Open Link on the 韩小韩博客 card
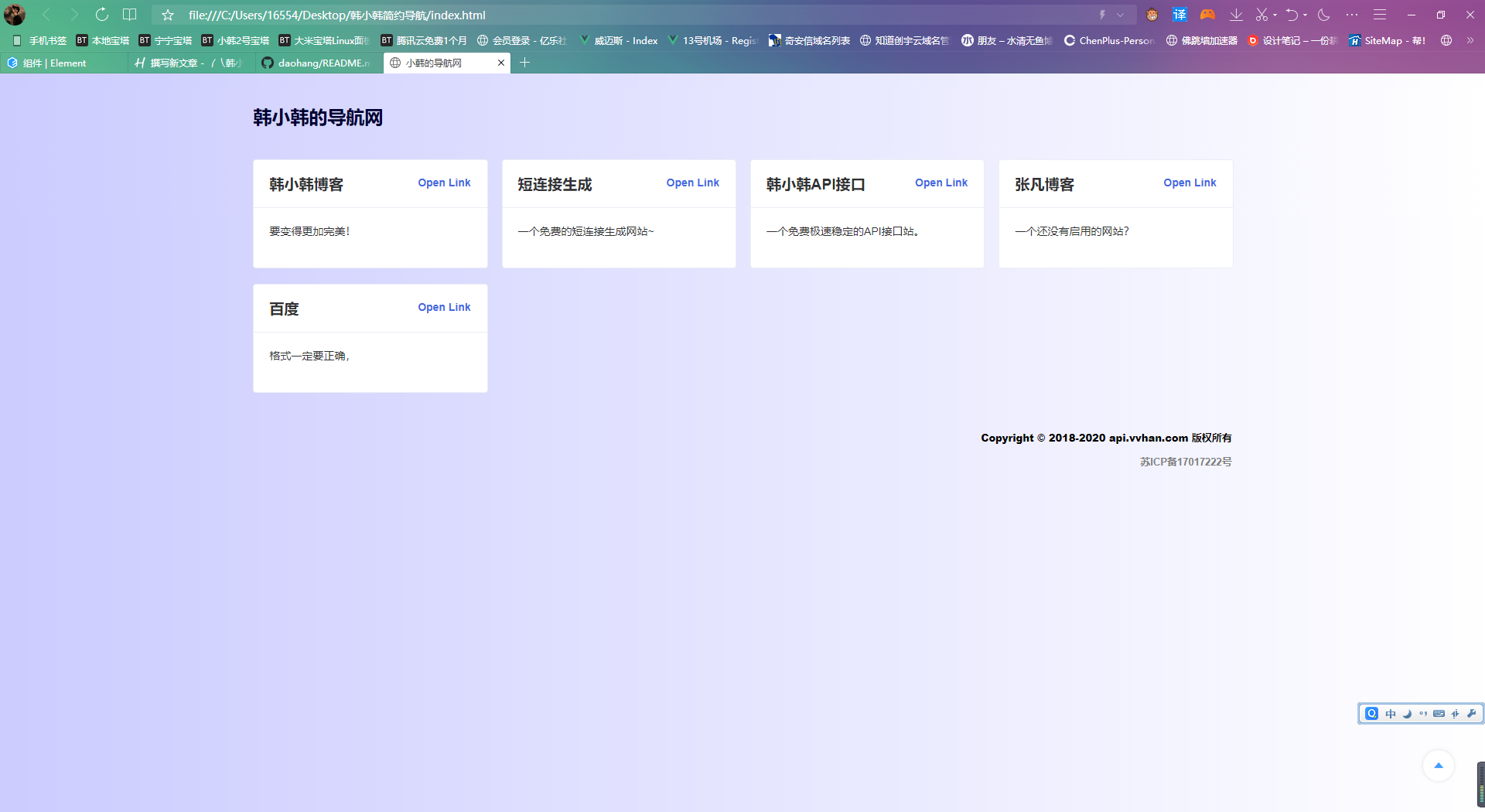The height and width of the screenshot is (812, 1485). [x=444, y=183]
